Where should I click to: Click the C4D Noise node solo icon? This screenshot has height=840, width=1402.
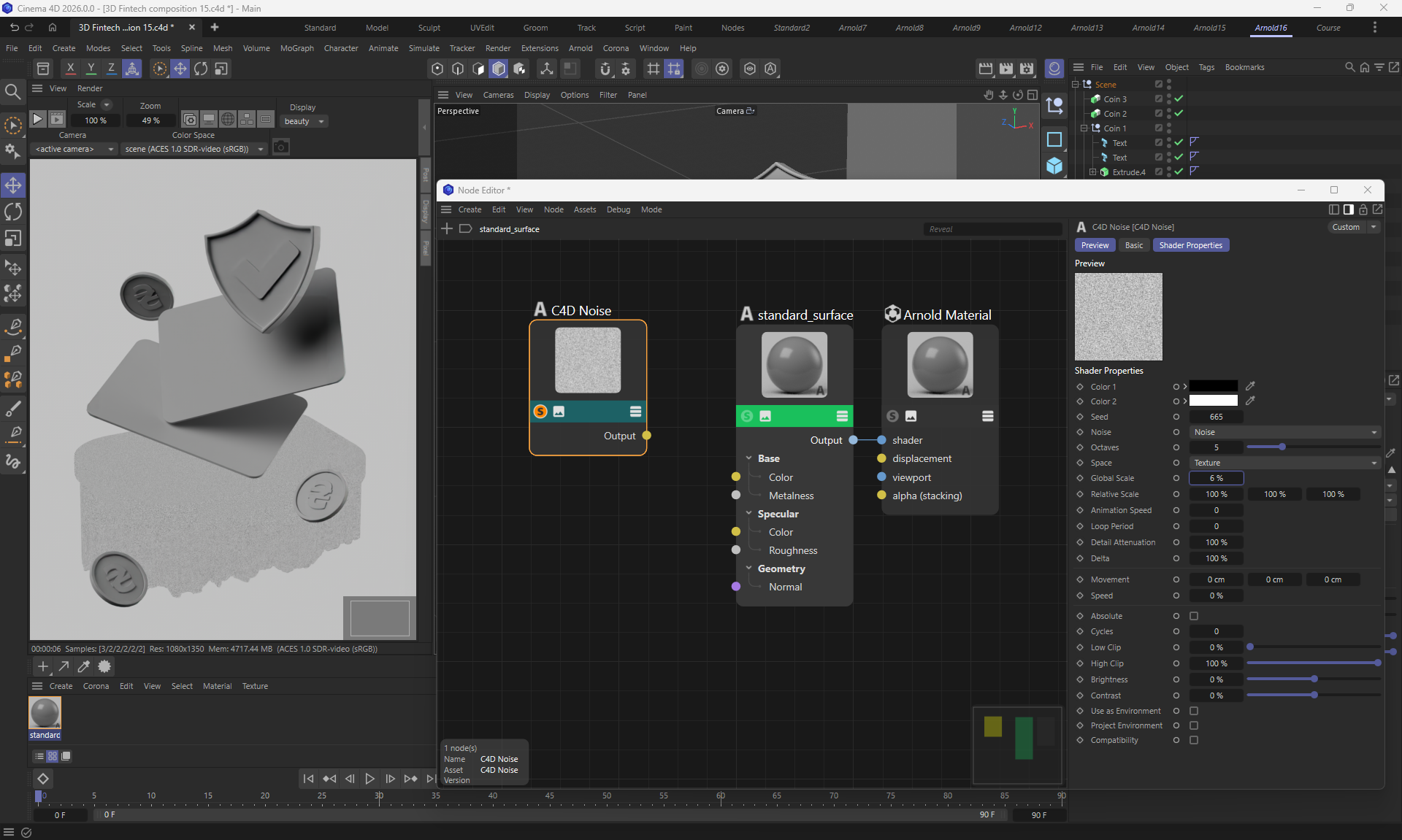pyautogui.click(x=540, y=412)
